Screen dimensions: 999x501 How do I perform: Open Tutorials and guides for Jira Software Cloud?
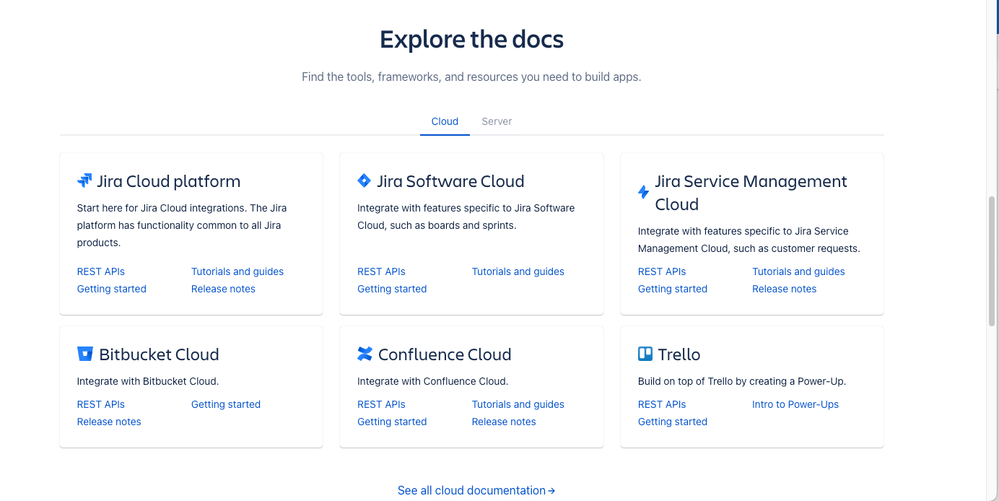tap(518, 272)
